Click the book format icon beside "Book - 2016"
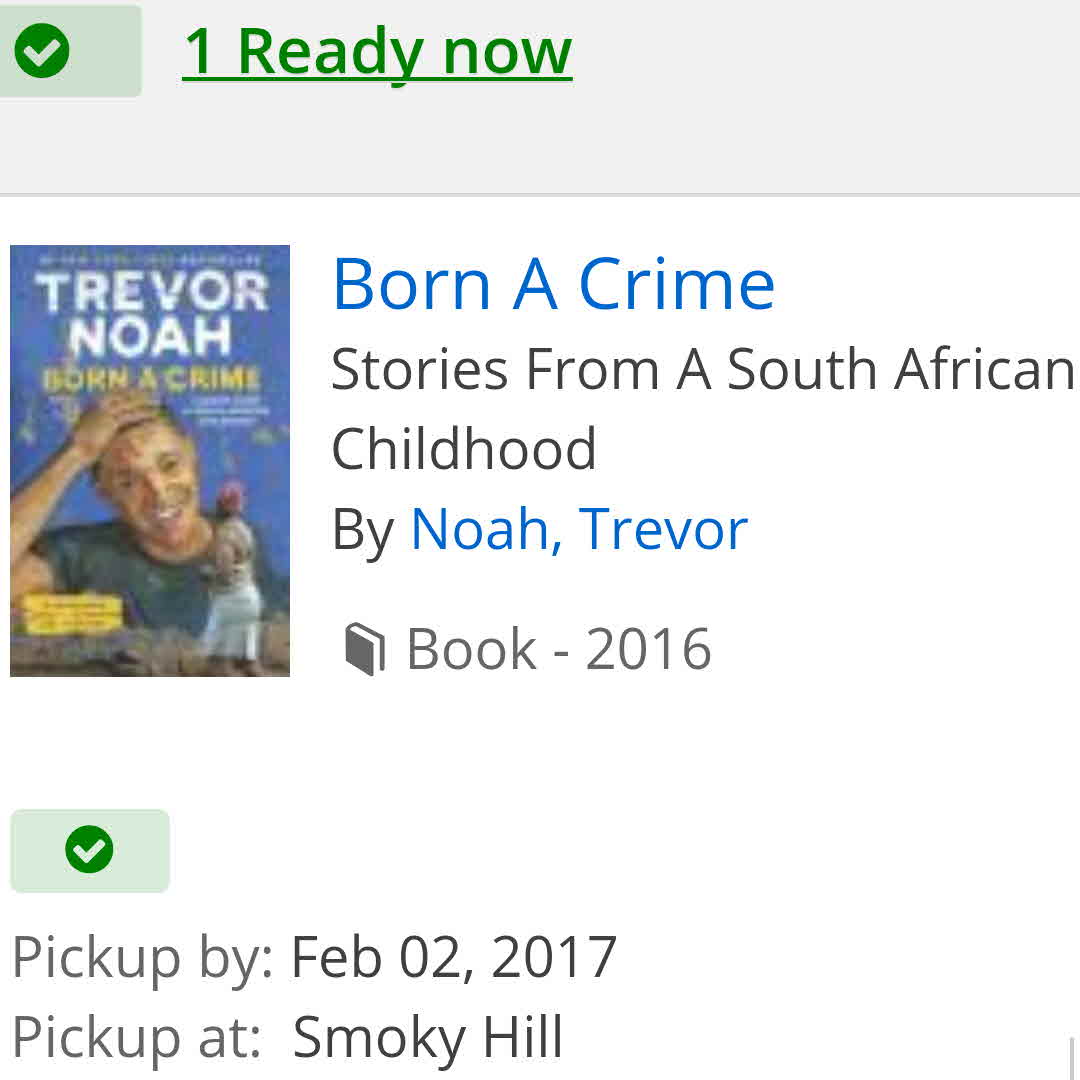The image size is (1080, 1080). [364, 649]
